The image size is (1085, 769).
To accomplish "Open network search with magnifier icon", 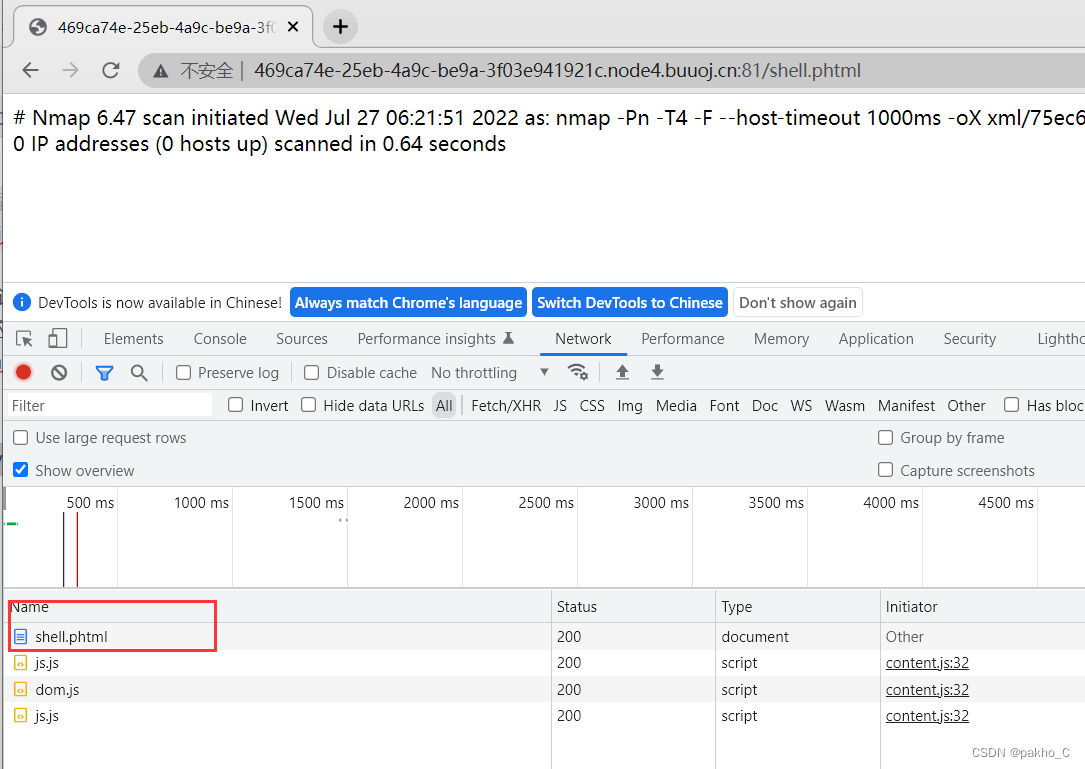I will (139, 373).
